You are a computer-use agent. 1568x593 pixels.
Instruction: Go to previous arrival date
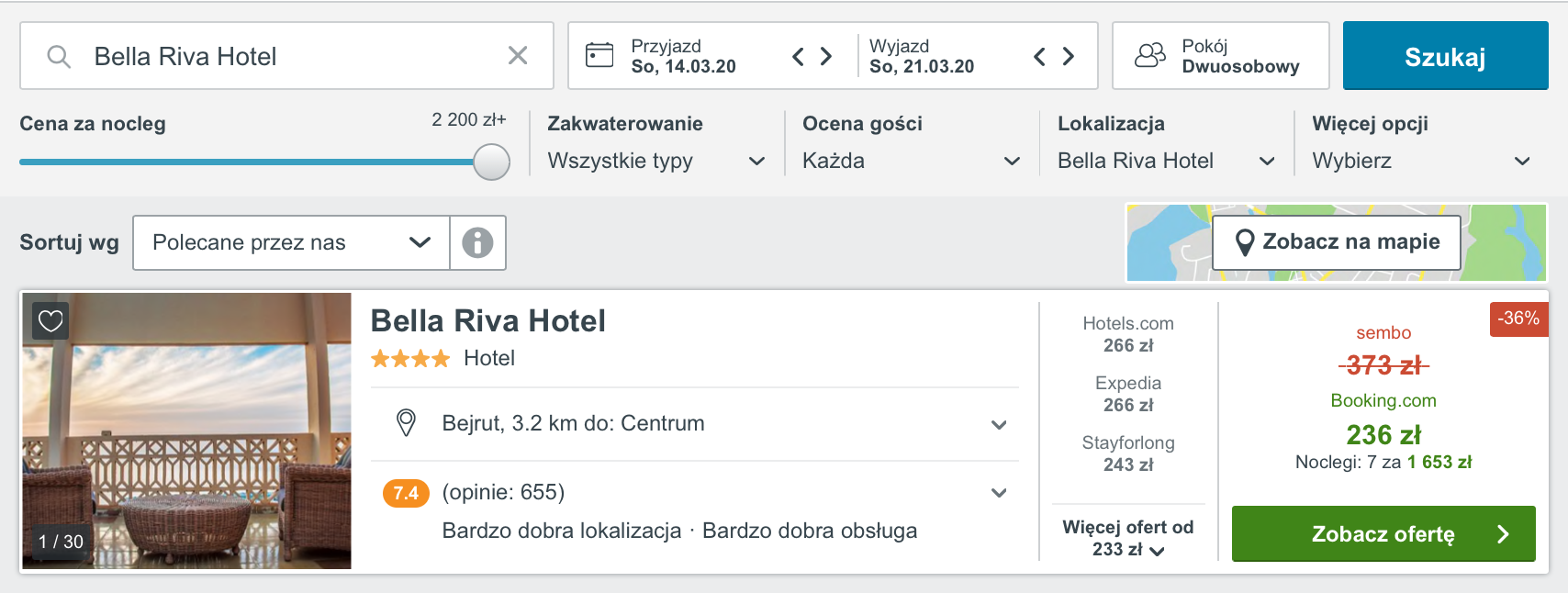798,57
